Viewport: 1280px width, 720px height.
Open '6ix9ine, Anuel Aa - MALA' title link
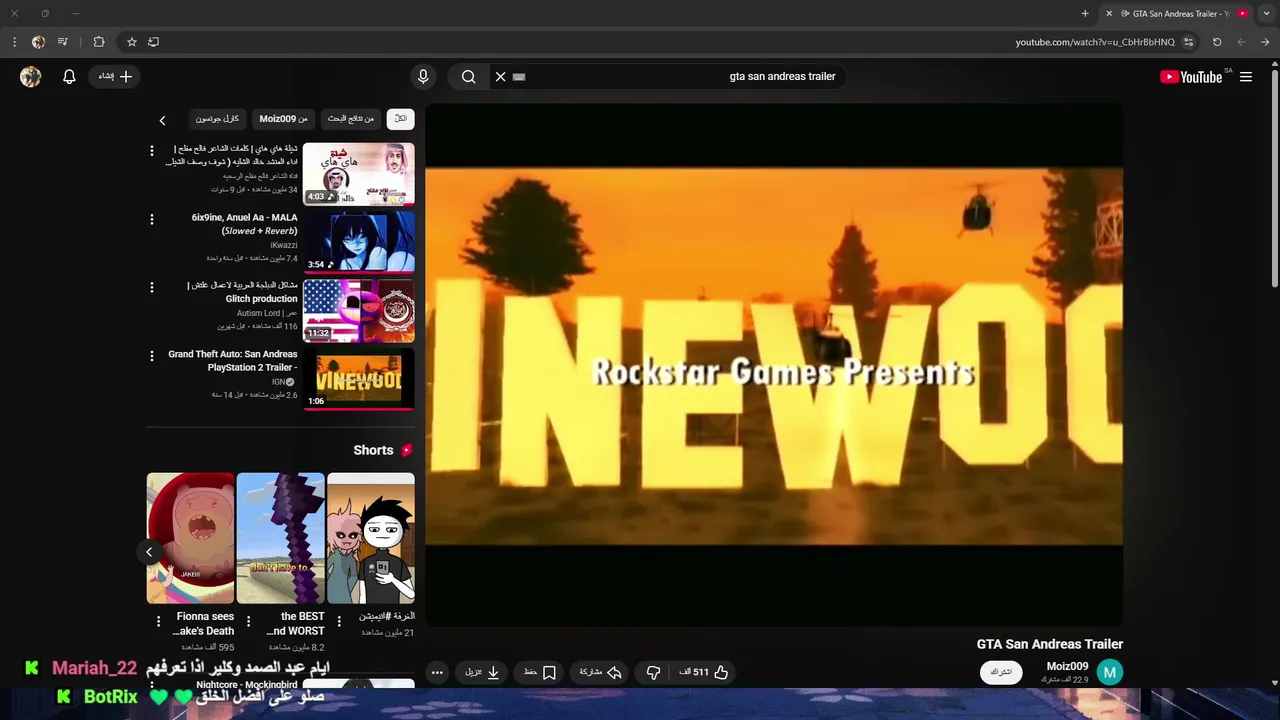click(x=245, y=224)
